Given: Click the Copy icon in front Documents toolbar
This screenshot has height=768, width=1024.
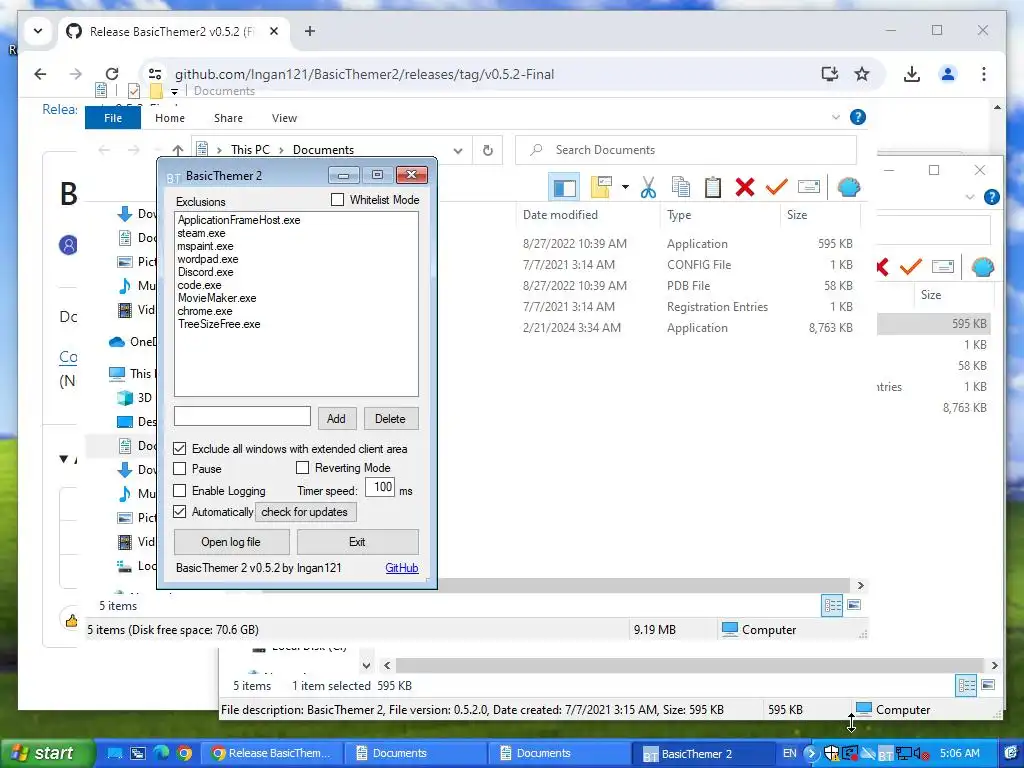Looking at the screenshot, I should (x=680, y=187).
